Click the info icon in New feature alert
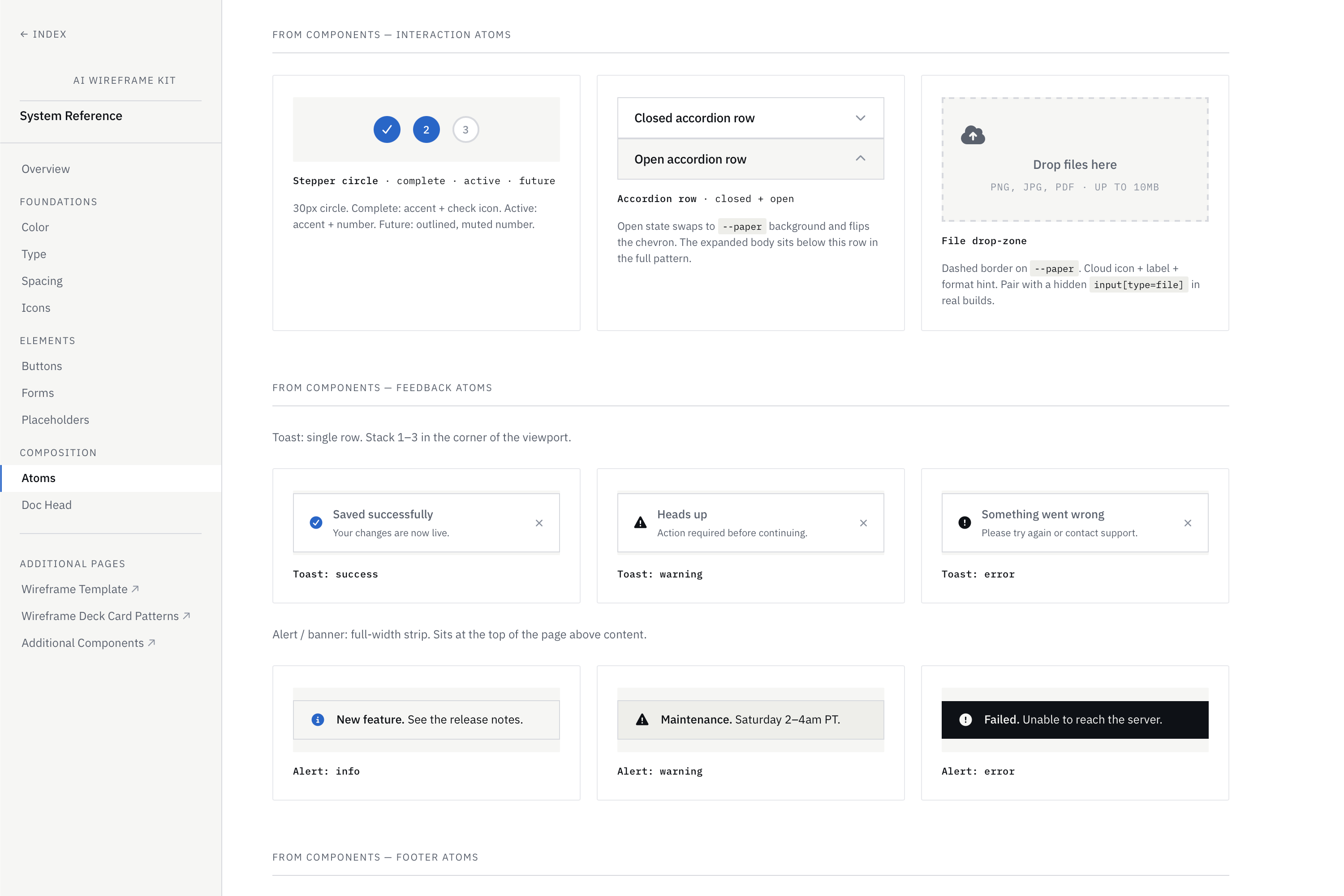The image size is (1344, 896). click(x=318, y=720)
